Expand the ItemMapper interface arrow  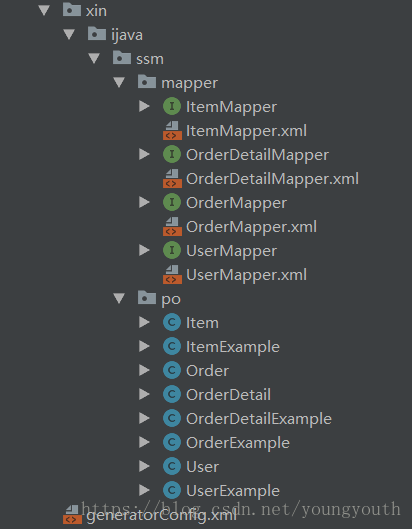click(144, 107)
